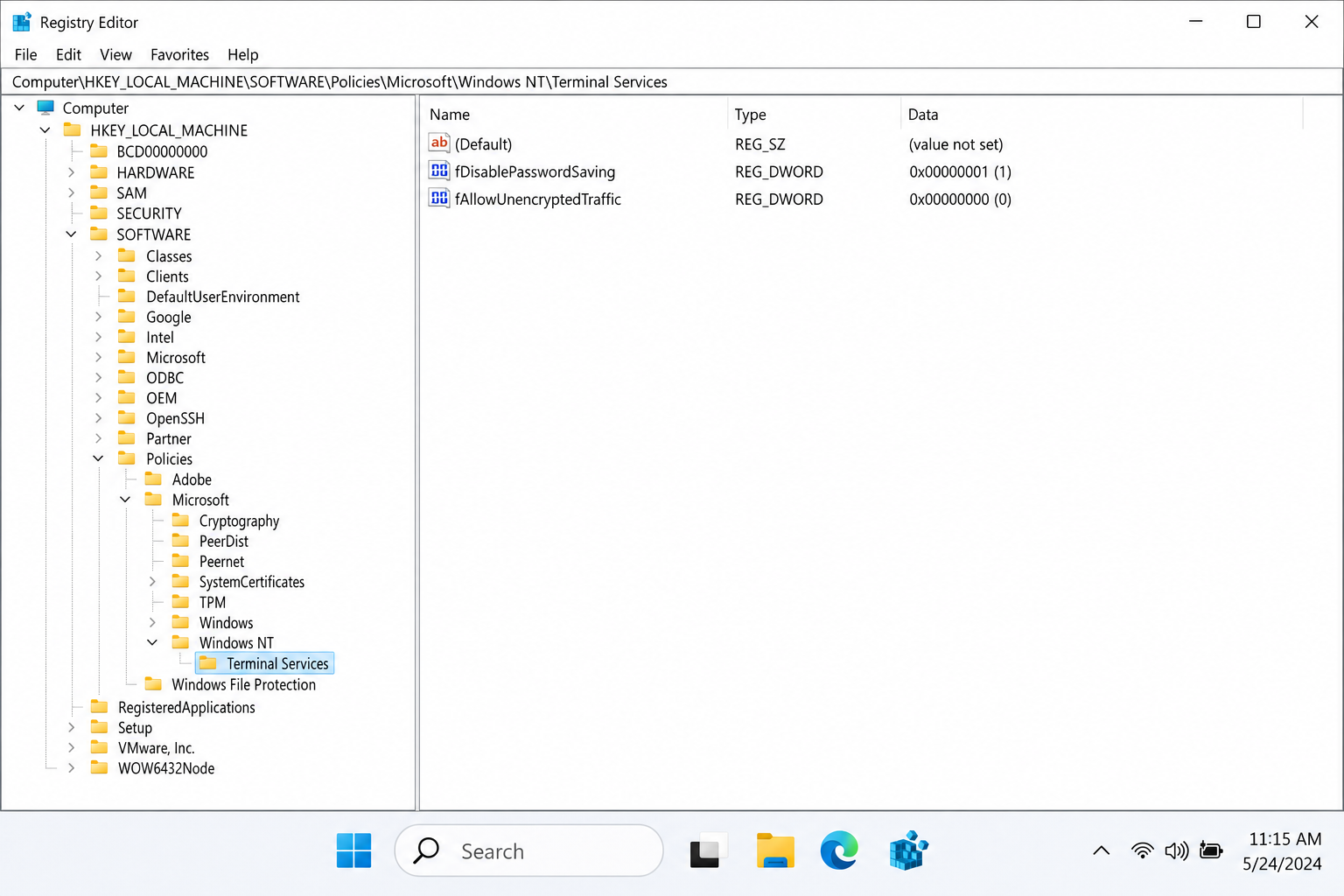1344x896 pixels.
Task: Expand the Google key
Action: (x=99, y=317)
